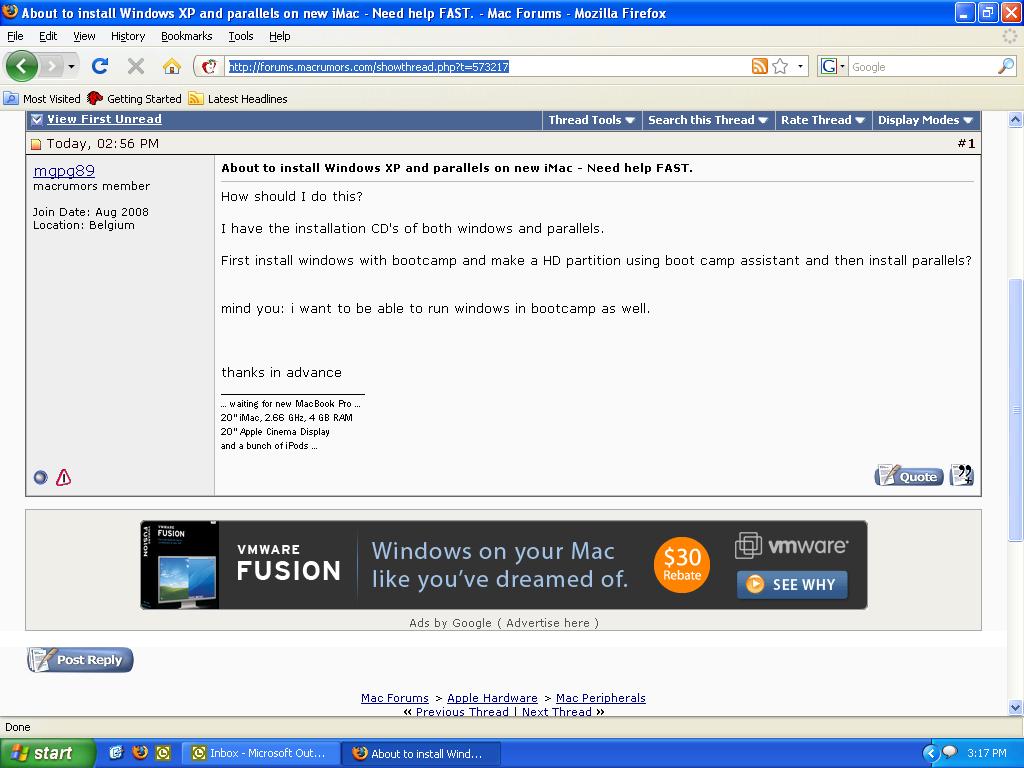Viewport: 1024px width, 768px height.
Task: Click the multi-quote icon next to Quote
Action: click(x=962, y=475)
